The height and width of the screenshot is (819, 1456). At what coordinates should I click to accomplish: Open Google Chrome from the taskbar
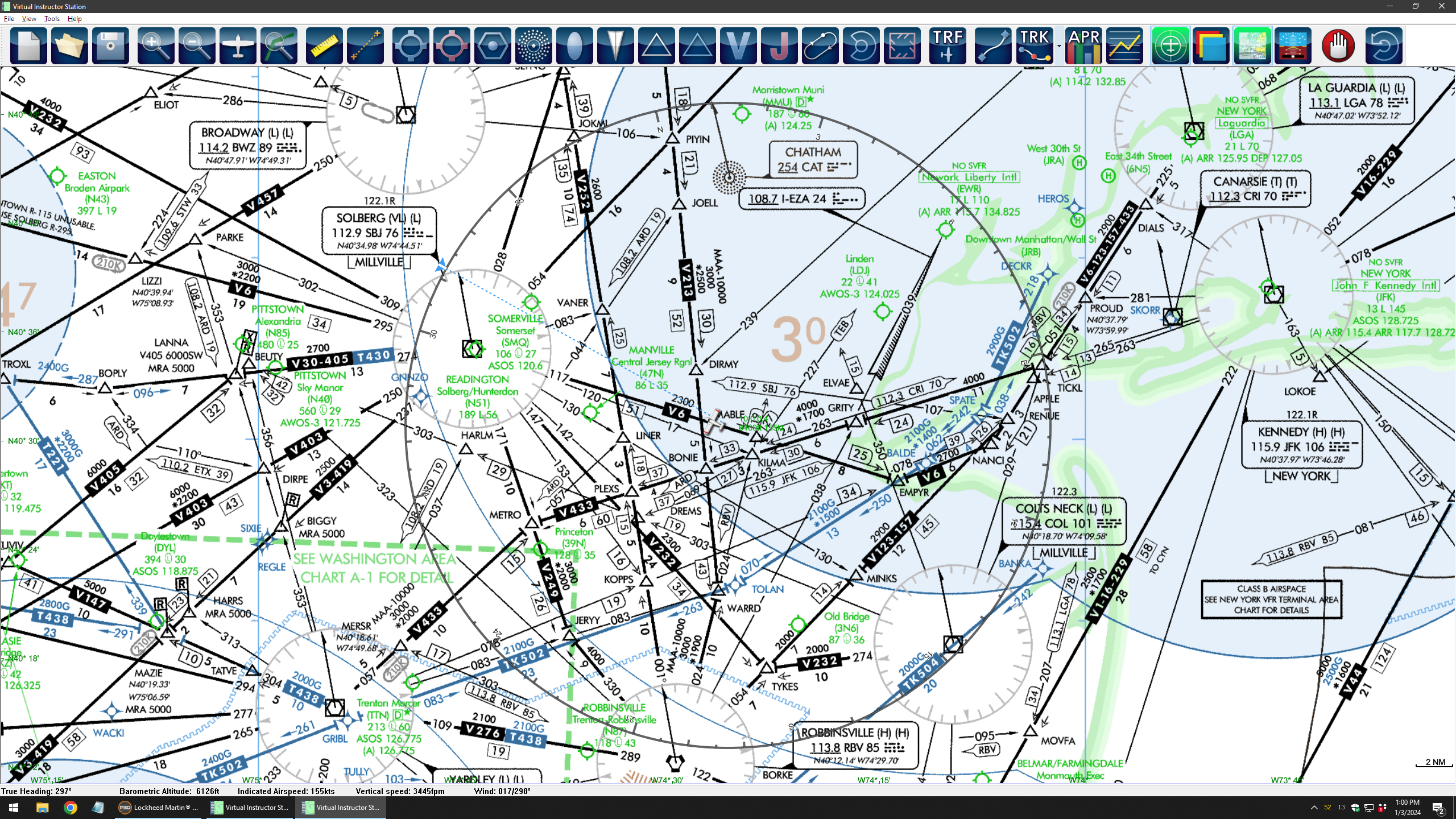(x=70, y=807)
